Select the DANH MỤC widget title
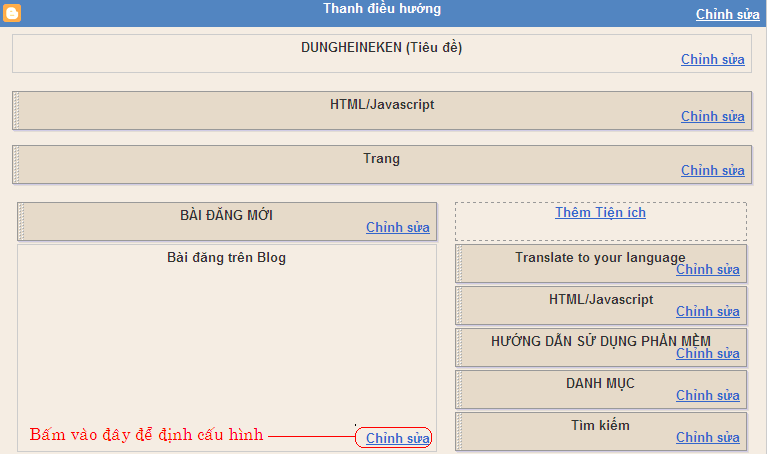Screen dimensions: 767x454 pos(600,384)
